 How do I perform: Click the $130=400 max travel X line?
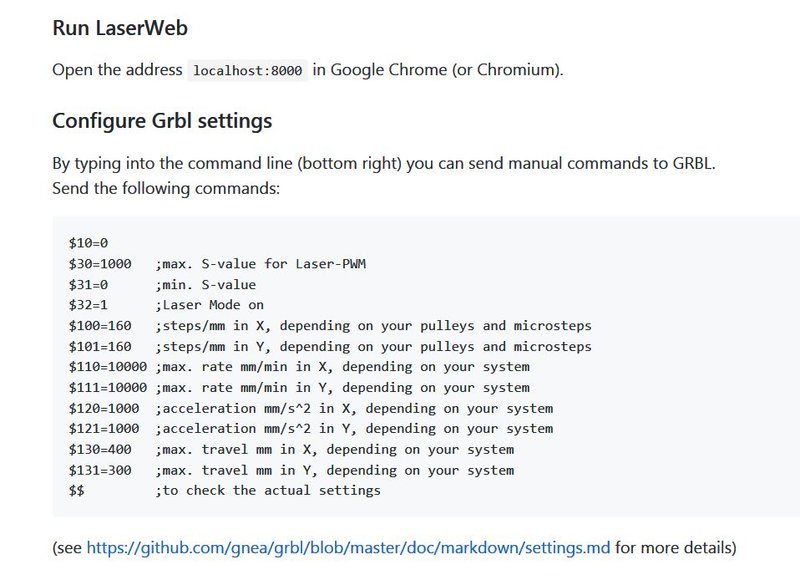pos(291,449)
